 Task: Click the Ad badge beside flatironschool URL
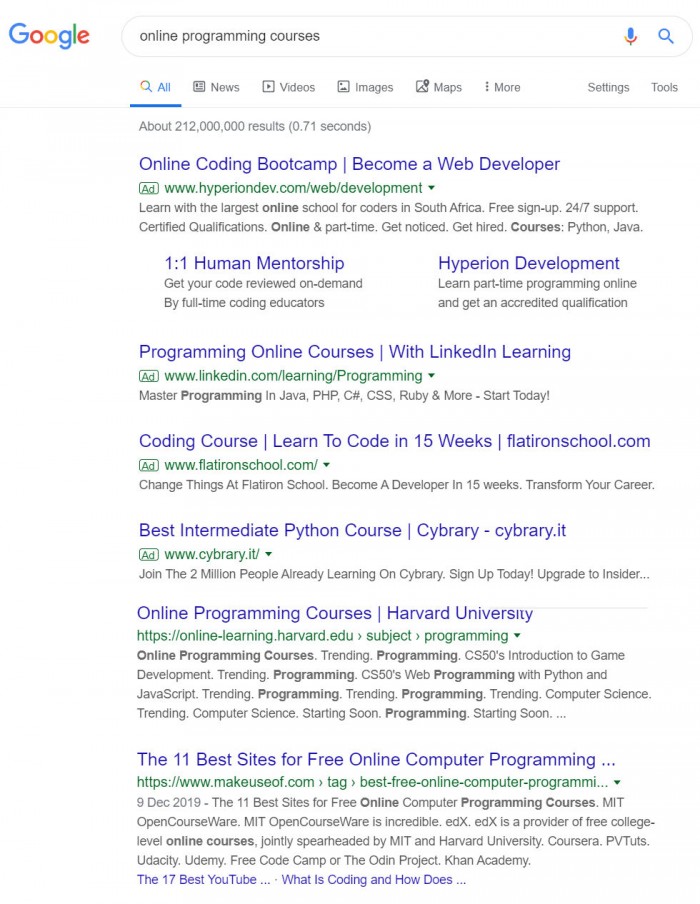tap(149, 465)
